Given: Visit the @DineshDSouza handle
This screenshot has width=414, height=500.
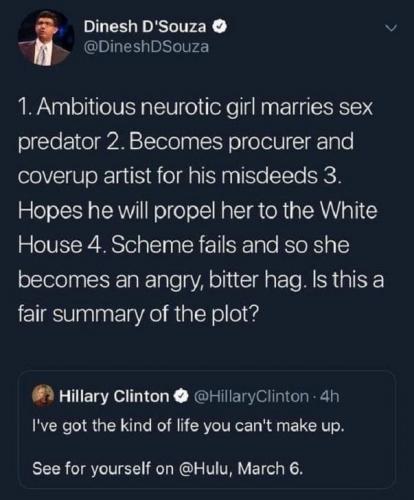Looking at the screenshot, I should [x=147, y=47].
